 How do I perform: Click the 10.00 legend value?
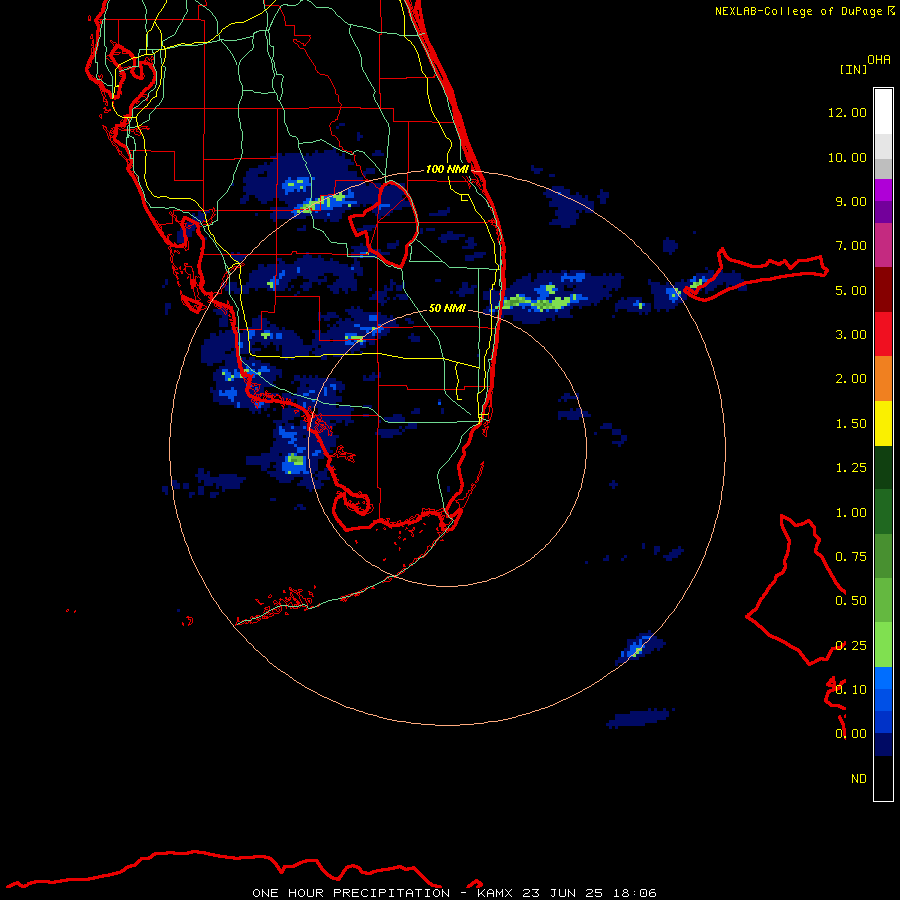click(x=847, y=157)
